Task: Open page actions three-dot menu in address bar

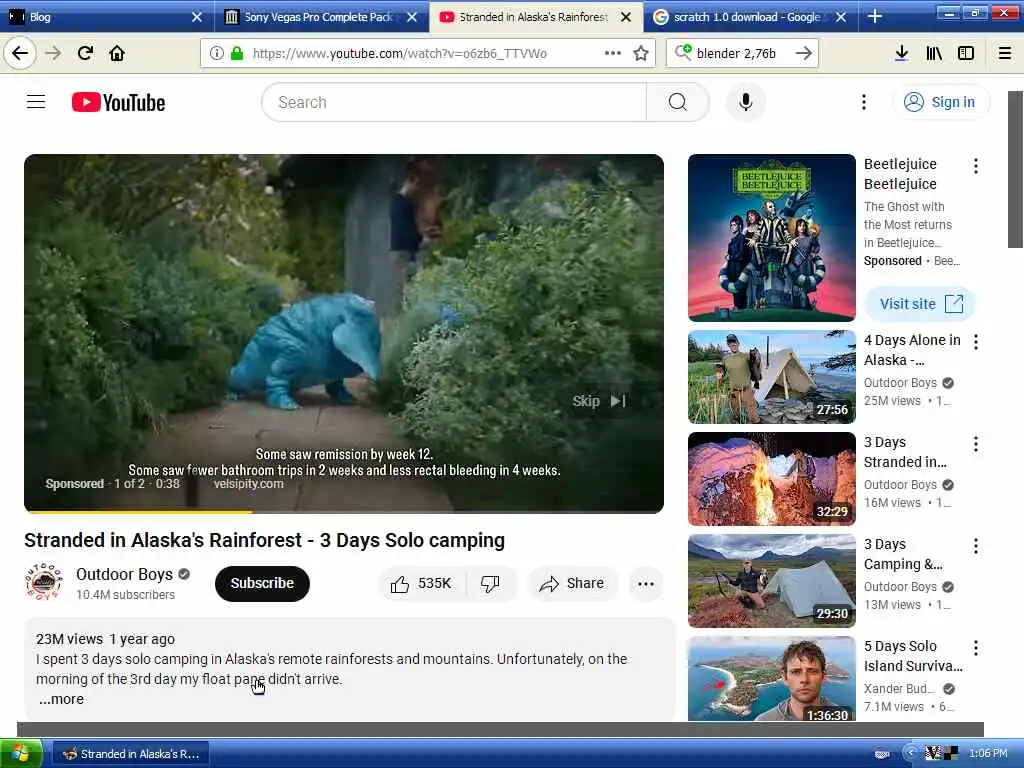Action: [x=613, y=53]
